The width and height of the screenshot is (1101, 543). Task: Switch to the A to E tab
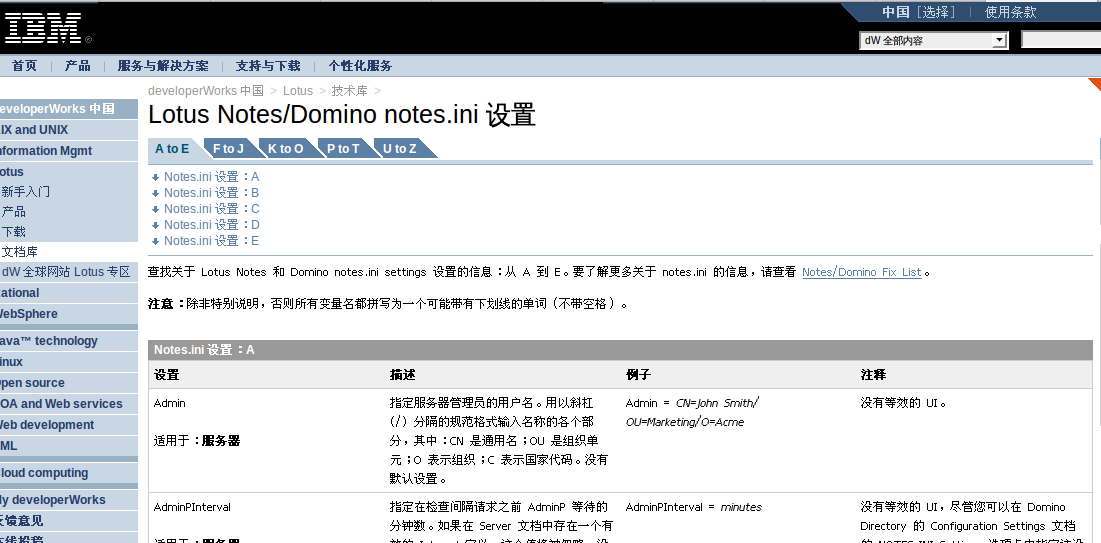(x=172, y=149)
